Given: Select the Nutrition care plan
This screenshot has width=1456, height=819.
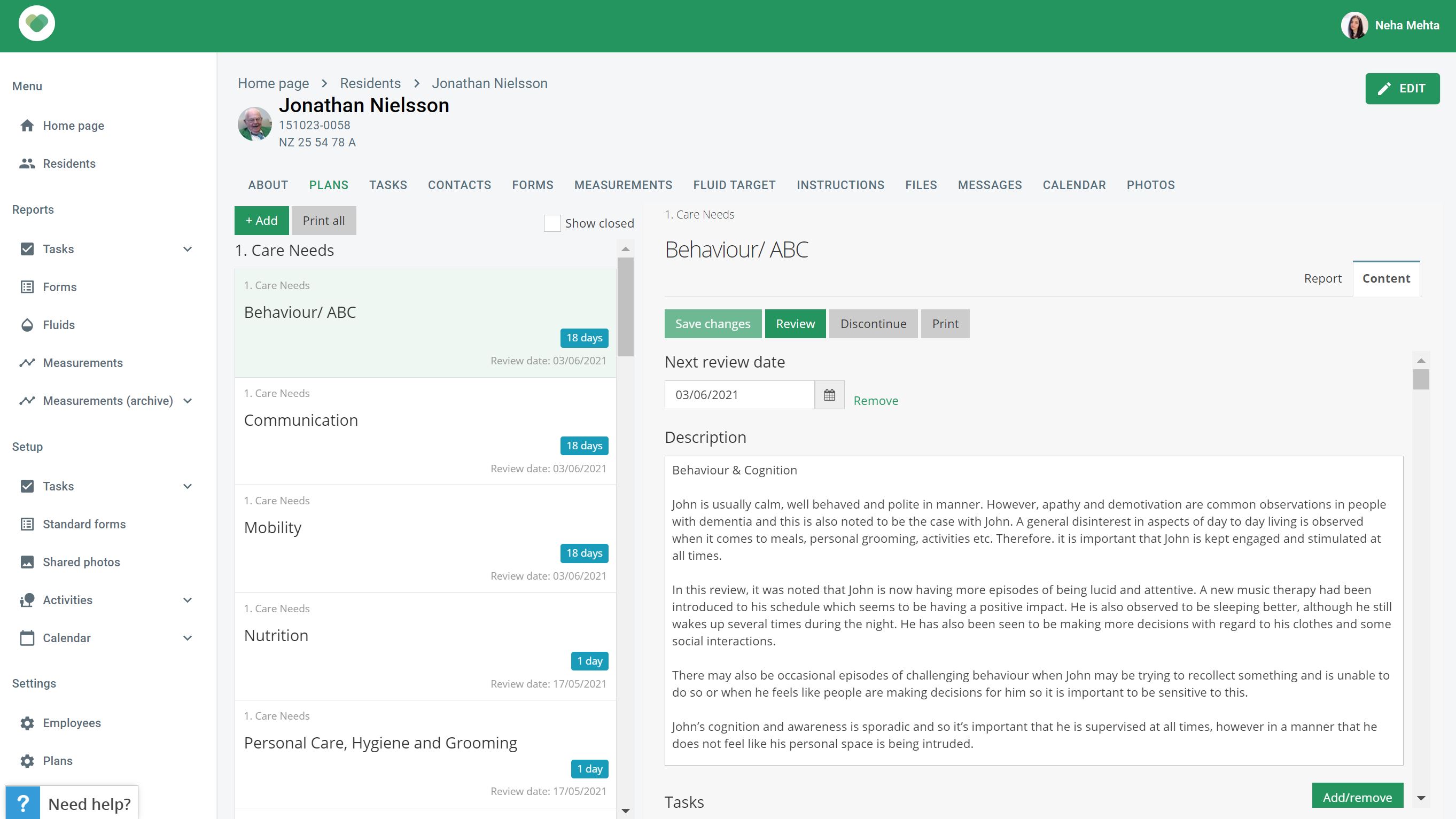Looking at the screenshot, I should pyautogui.click(x=425, y=646).
